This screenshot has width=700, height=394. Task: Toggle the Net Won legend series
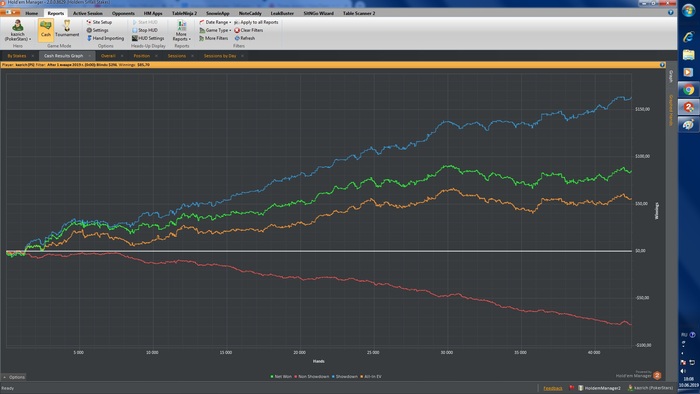click(x=281, y=377)
